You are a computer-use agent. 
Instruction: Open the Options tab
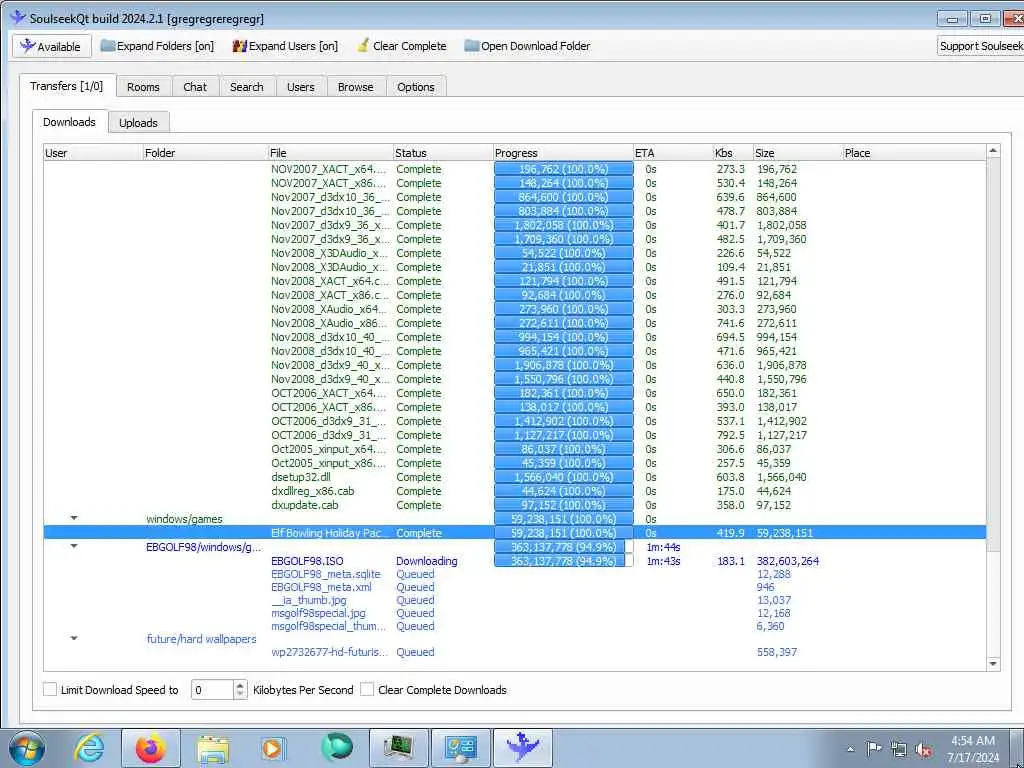tap(416, 87)
